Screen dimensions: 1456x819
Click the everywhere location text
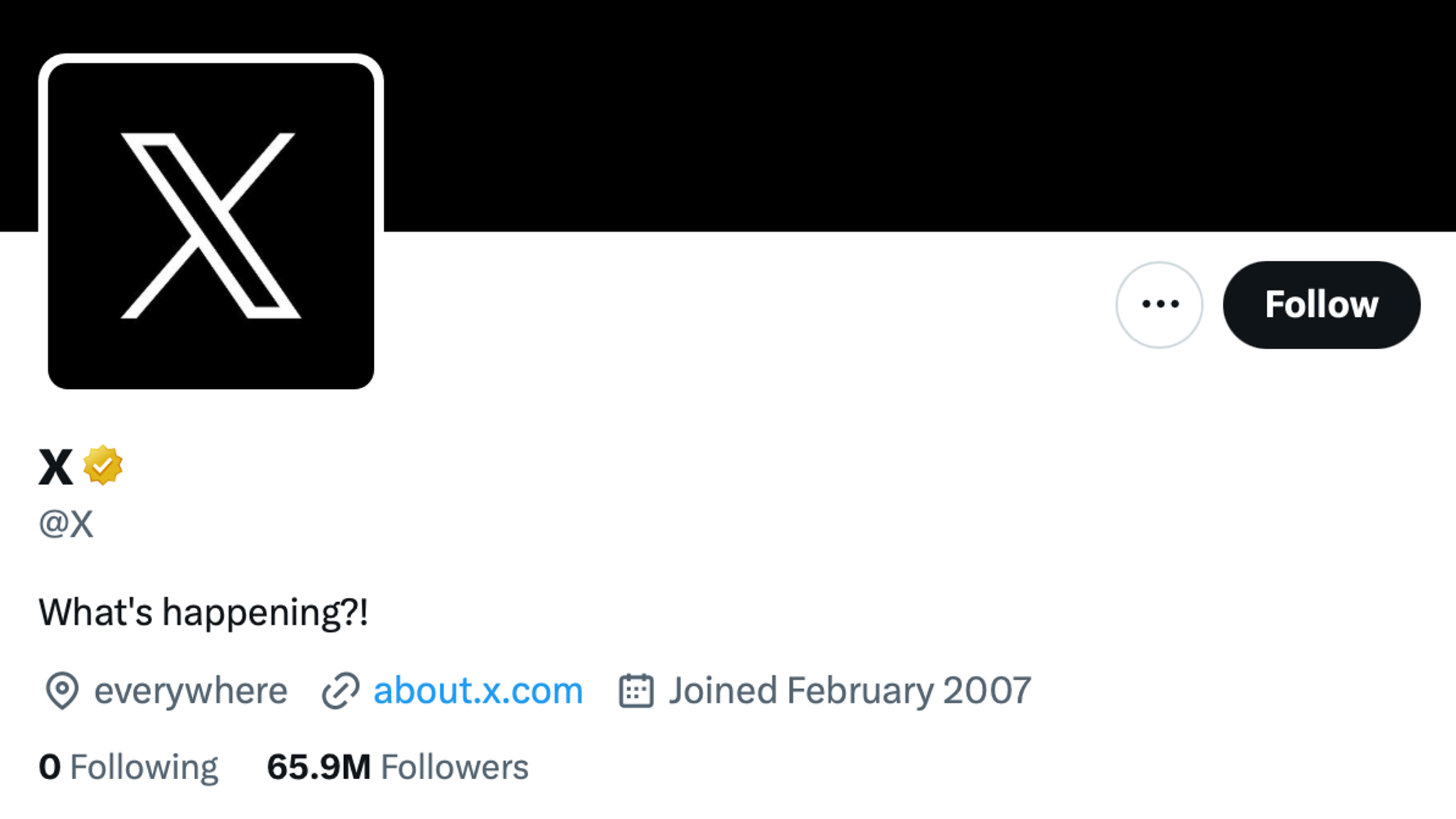(191, 690)
